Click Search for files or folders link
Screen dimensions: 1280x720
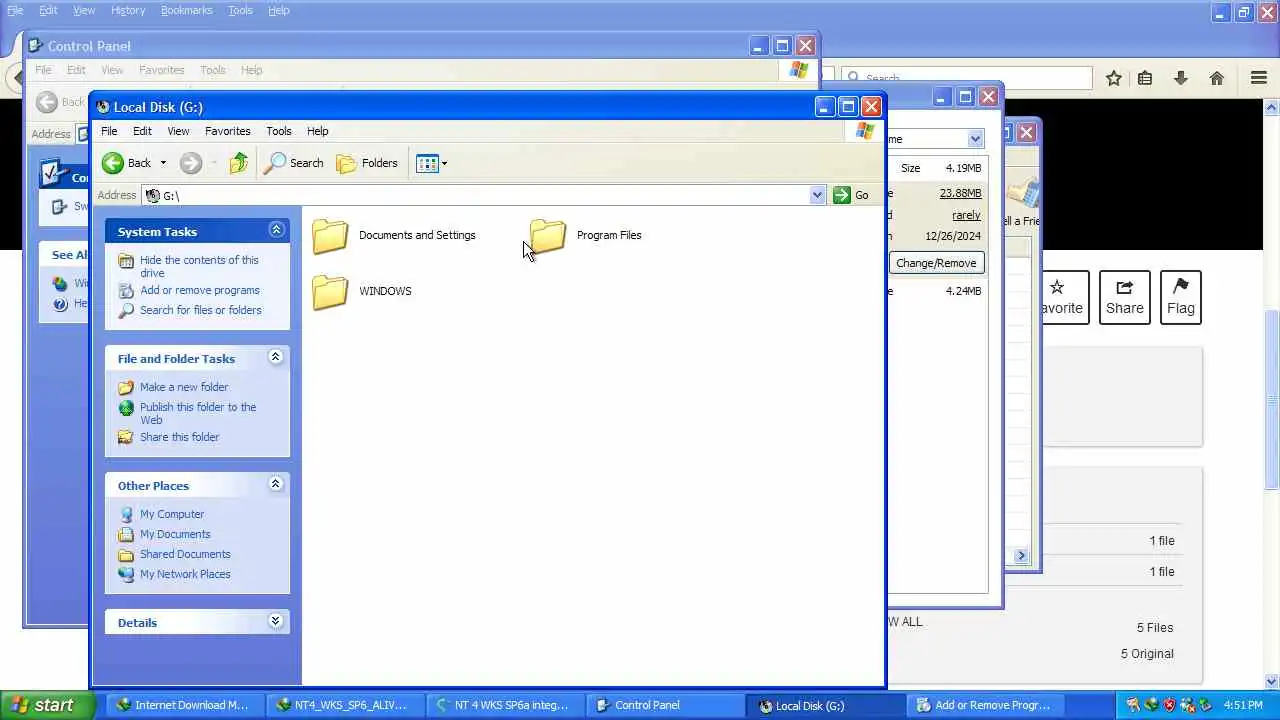200,310
